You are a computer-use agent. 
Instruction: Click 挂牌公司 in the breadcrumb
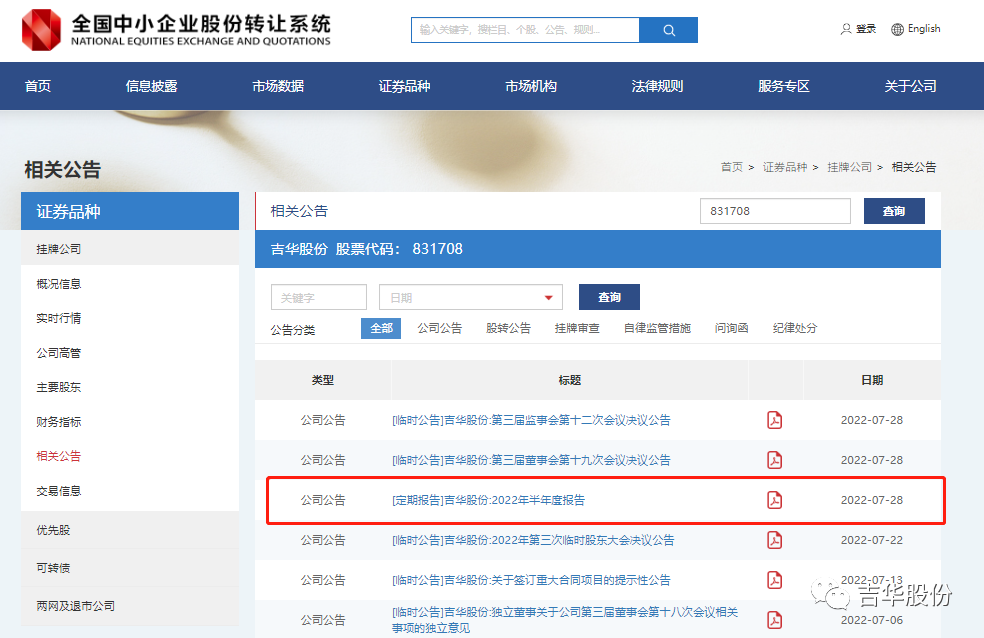[850, 167]
